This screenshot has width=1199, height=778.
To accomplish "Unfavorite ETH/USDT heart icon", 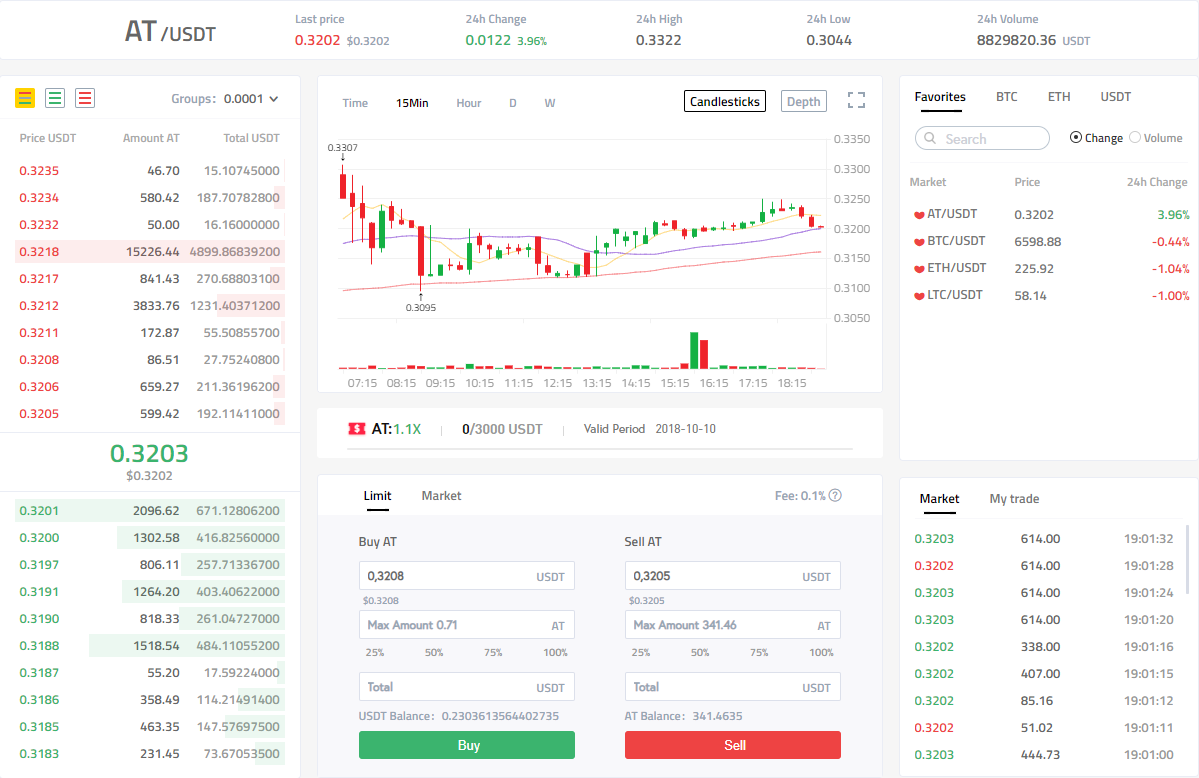I will coord(918,269).
